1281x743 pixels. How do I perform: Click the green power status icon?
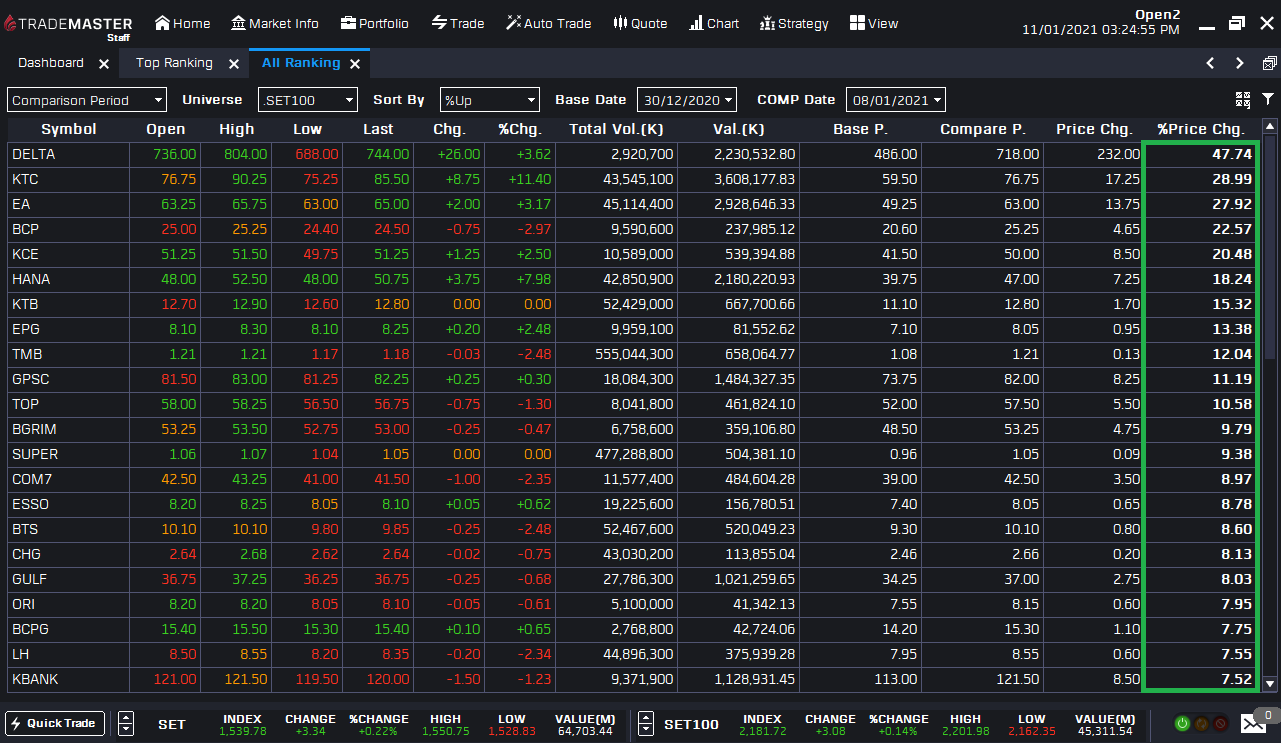[1181, 723]
